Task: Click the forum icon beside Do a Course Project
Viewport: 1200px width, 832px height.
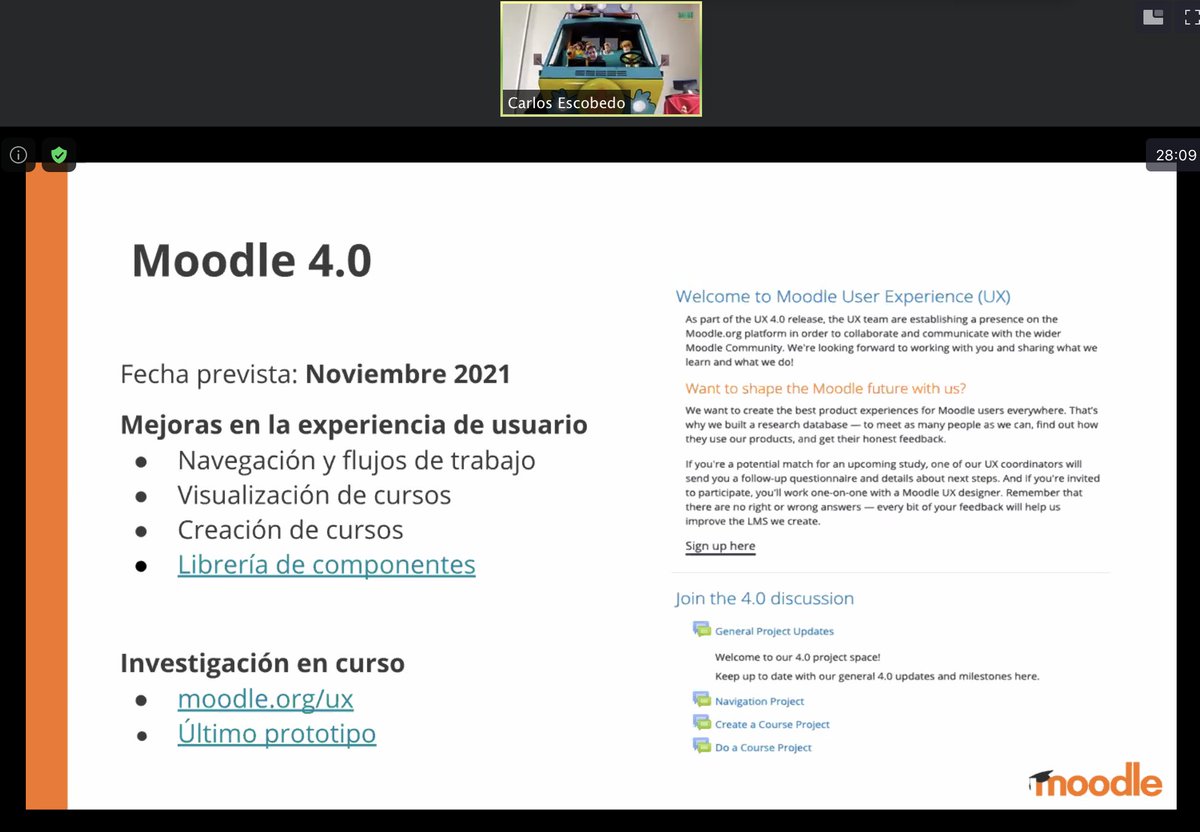Action: click(700, 747)
